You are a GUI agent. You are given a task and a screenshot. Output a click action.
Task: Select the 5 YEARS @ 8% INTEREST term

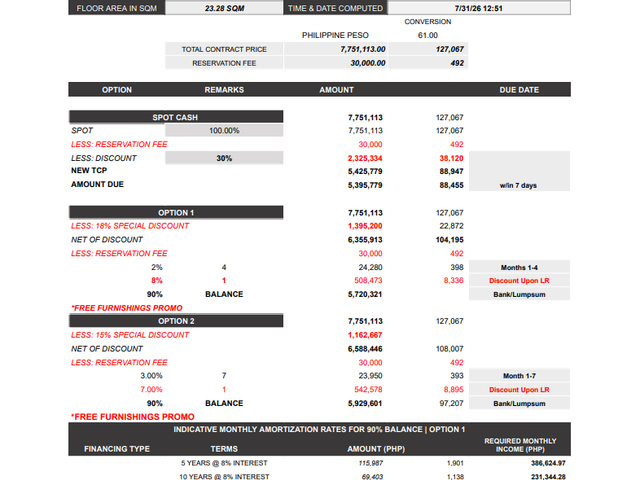224,463
